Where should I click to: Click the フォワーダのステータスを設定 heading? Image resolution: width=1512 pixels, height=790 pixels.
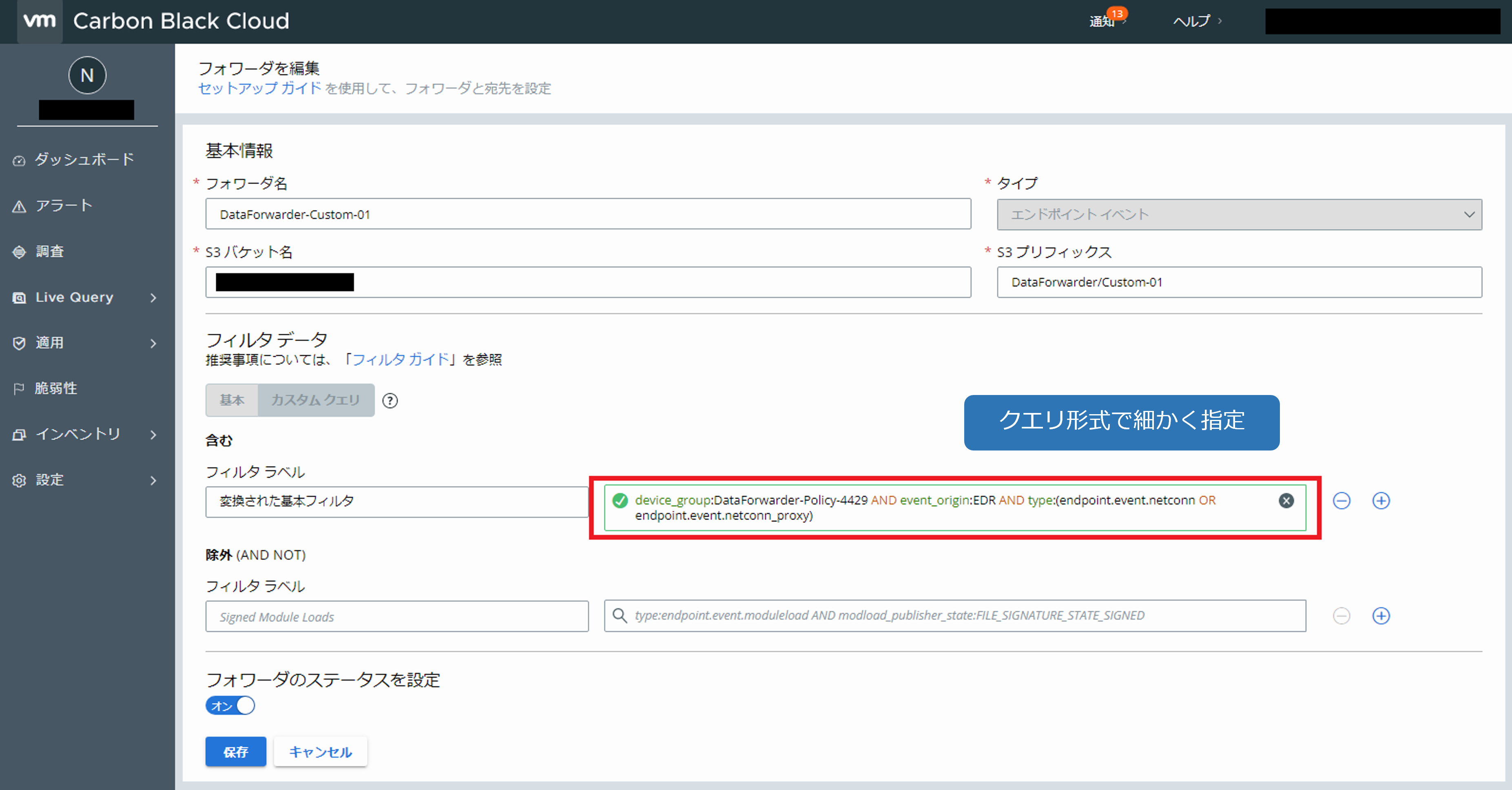click(x=323, y=679)
